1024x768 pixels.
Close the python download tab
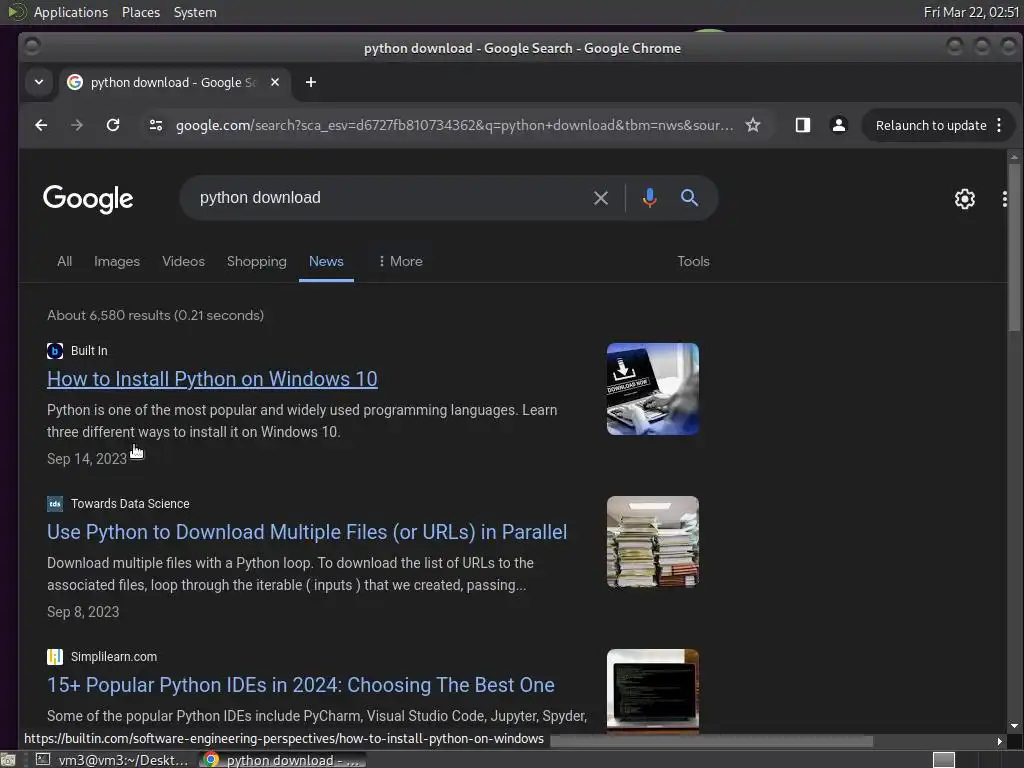pyautogui.click(x=275, y=82)
